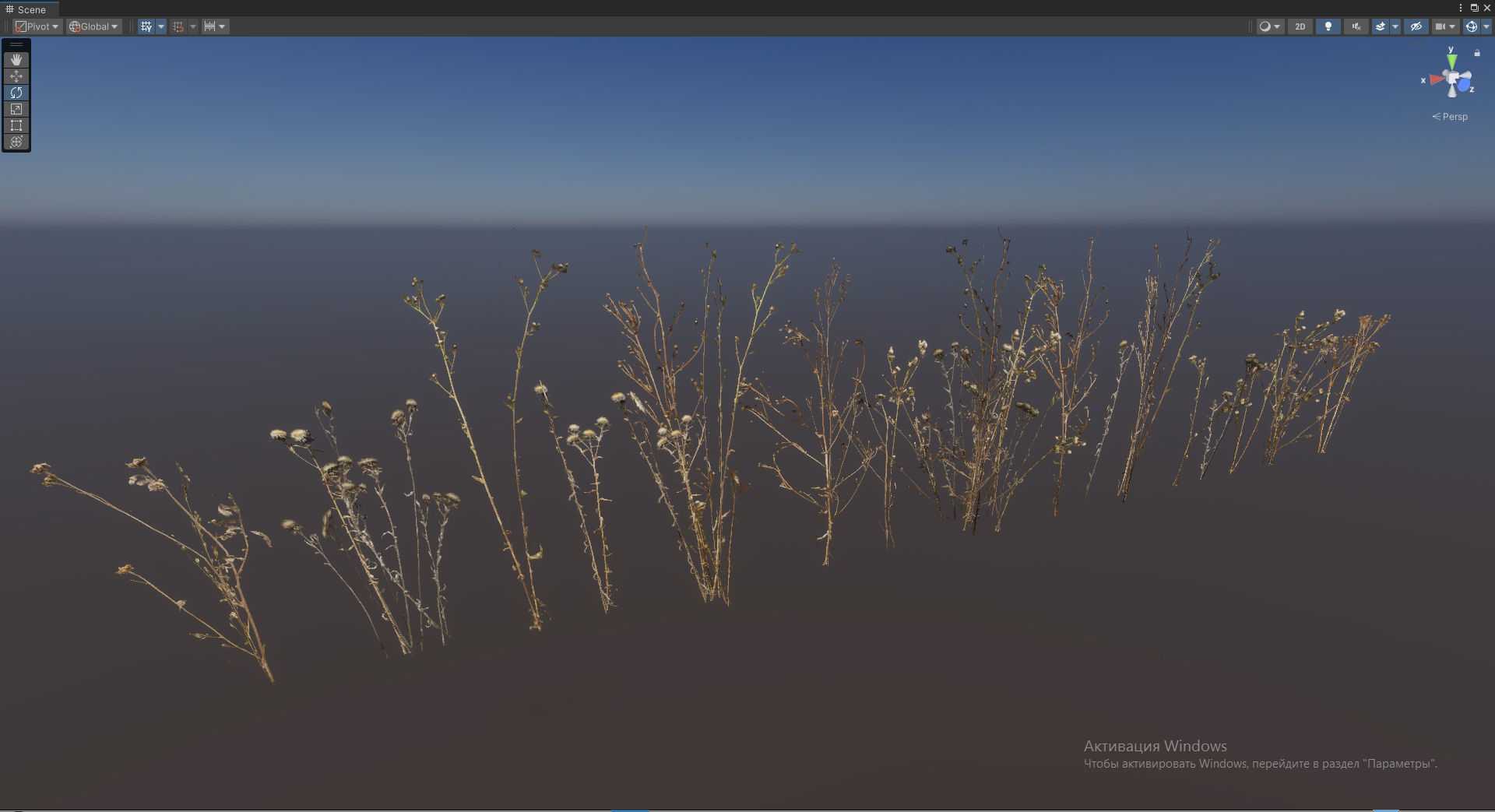This screenshot has width=1495, height=812.
Task: Click the red X axis cone
Action: pyautogui.click(x=1437, y=79)
